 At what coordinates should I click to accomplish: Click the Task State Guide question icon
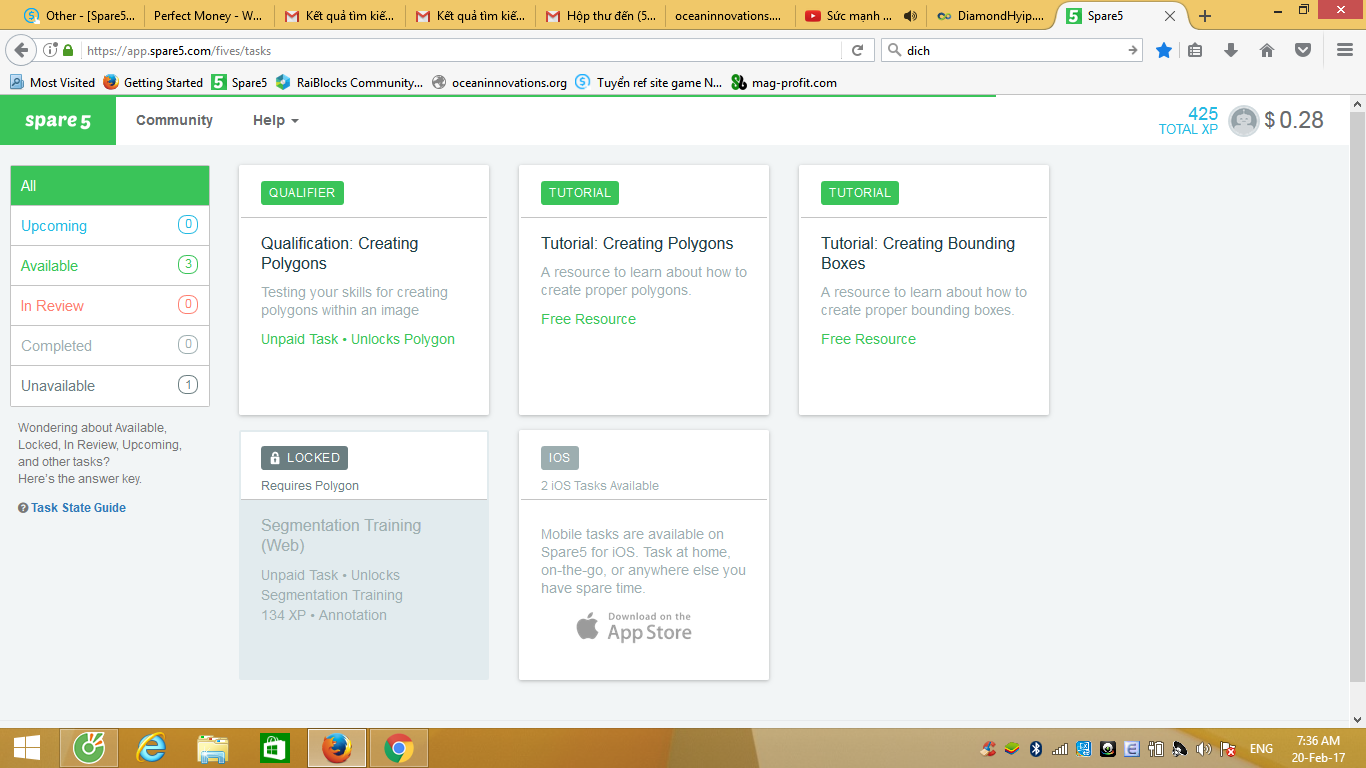pyautogui.click(x=23, y=508)
